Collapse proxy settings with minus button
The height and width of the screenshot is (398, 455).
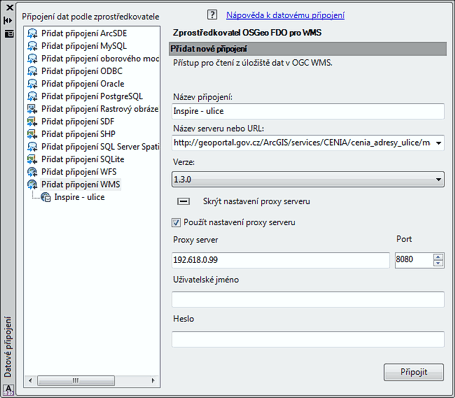(183, 201)
